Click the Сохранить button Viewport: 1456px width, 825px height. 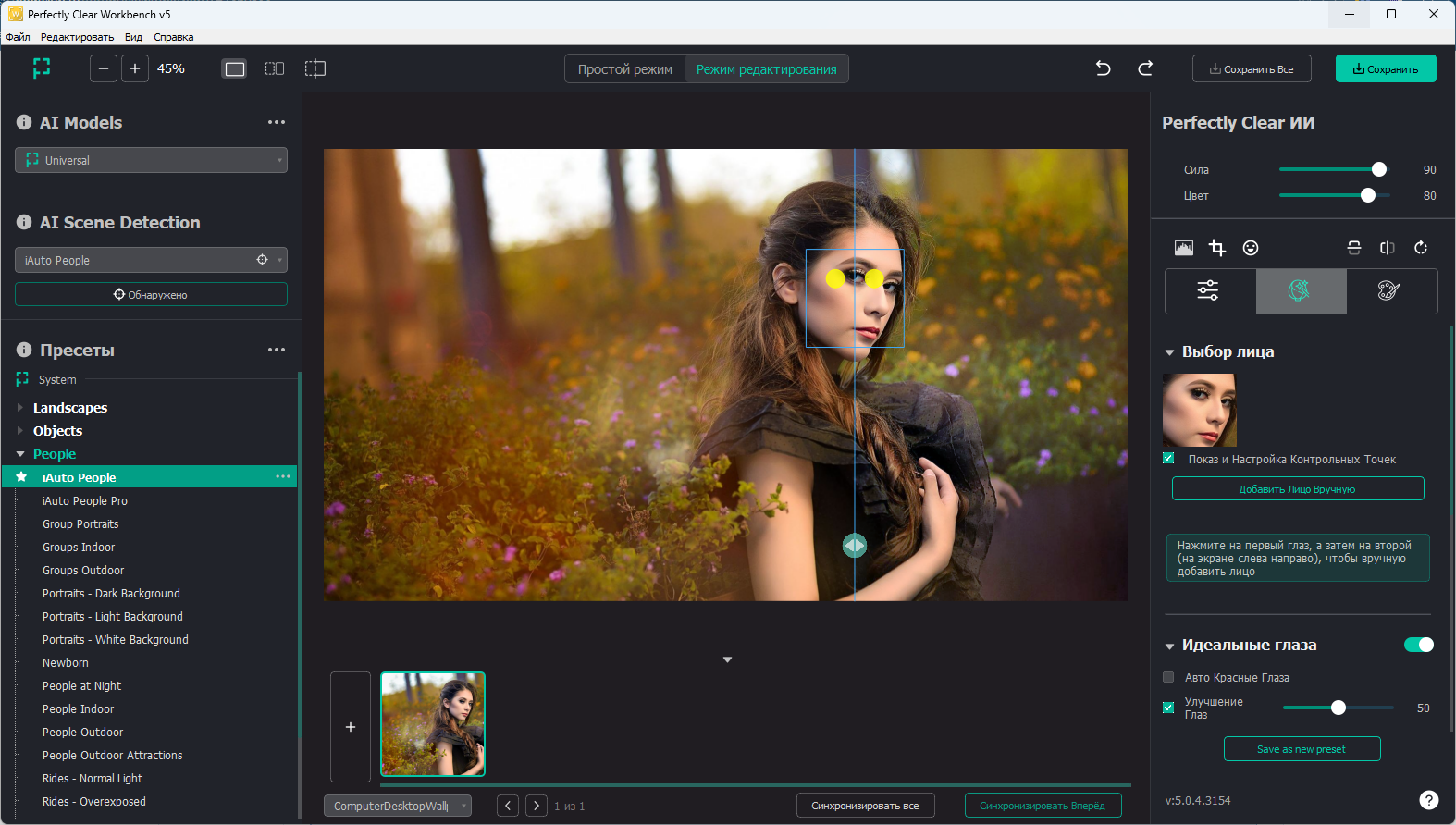pyautogui.click(x=1385, y=69)
